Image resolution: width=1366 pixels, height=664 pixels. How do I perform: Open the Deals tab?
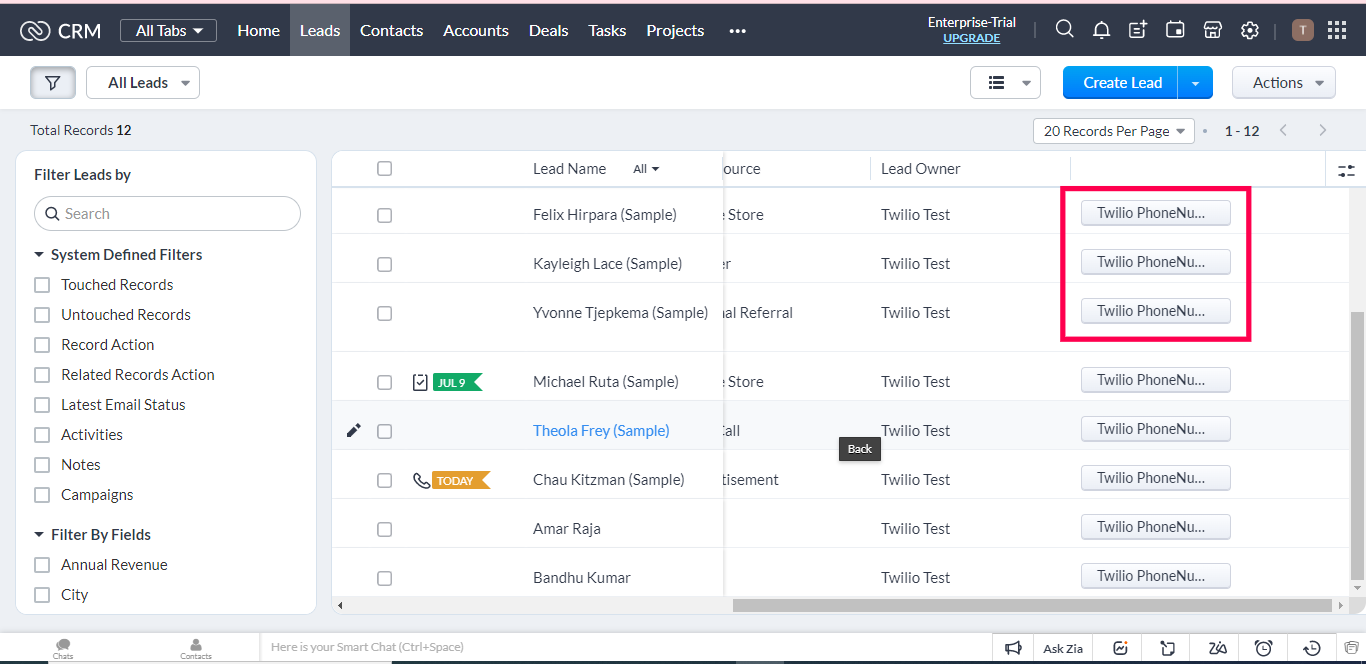pyautogui.click(x=548, y=30)
